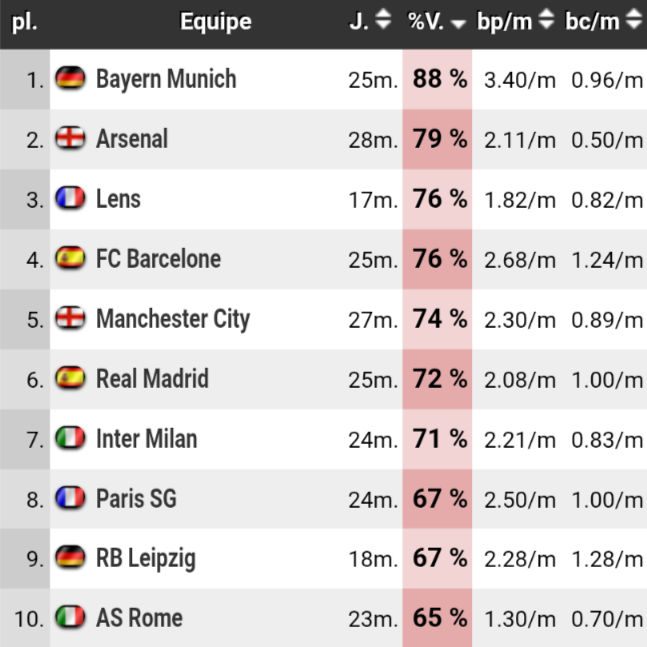The width and height of the screenshot is (647, 647).
Task: Click the Equipe column header
Action: pyautogui.click(x=215, y=21)
